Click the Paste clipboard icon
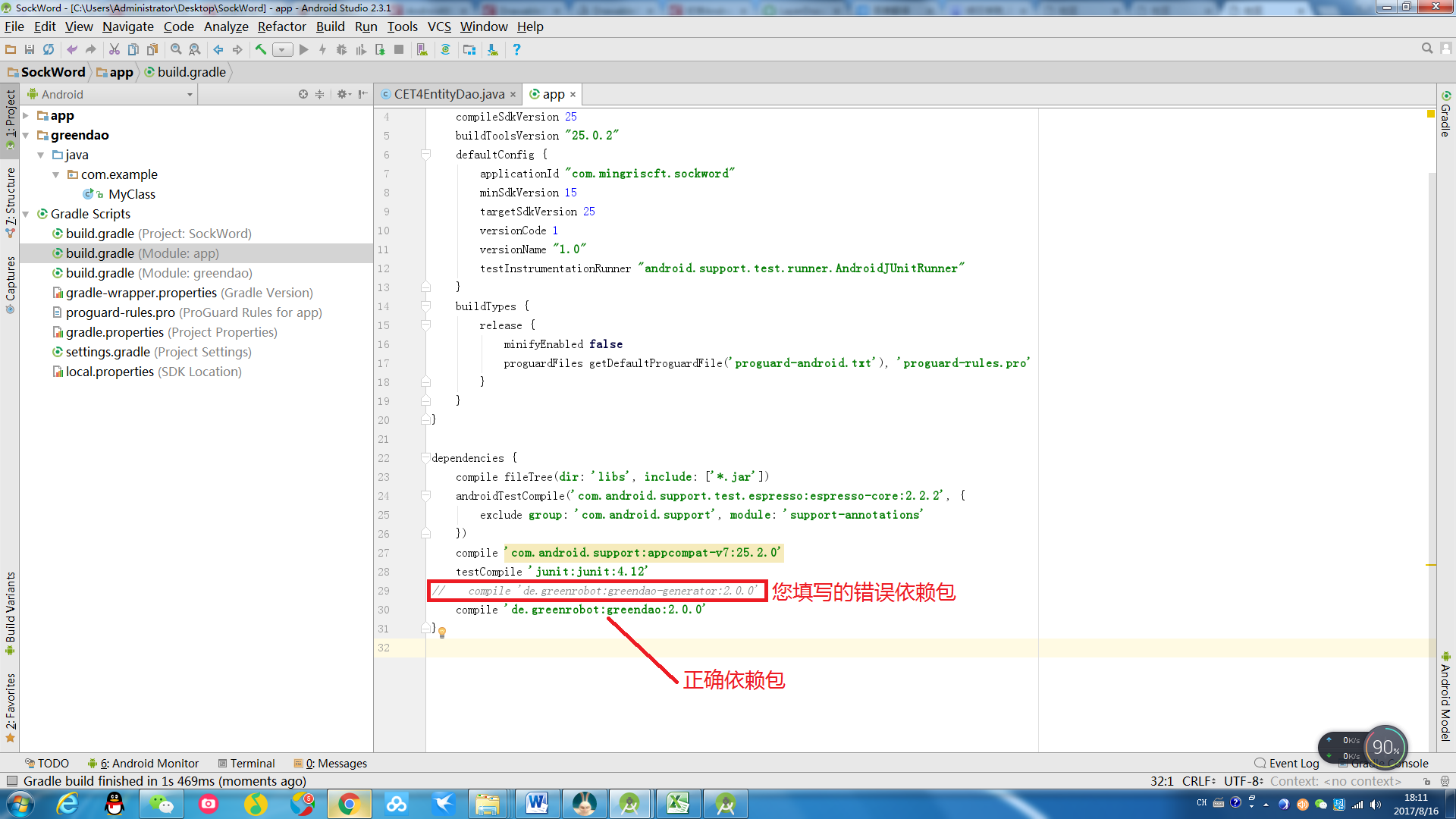 (152, 49)
